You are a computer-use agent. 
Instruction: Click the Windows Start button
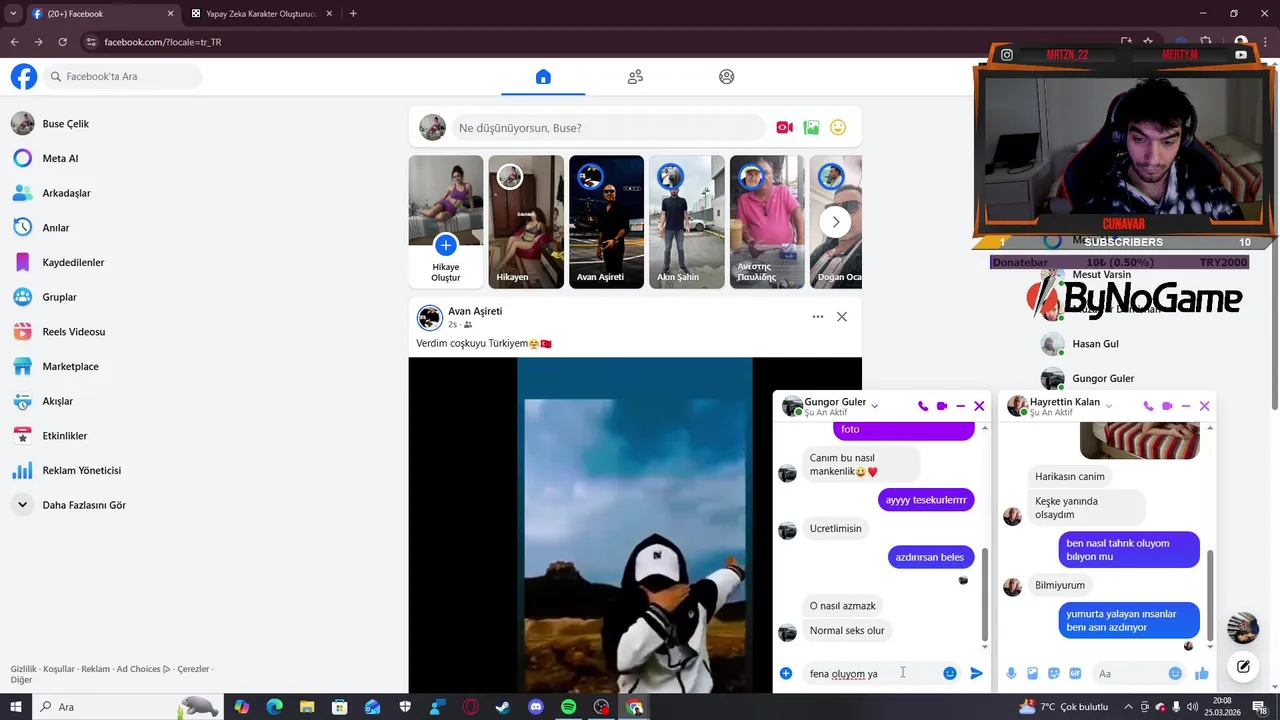click(15, 707)
